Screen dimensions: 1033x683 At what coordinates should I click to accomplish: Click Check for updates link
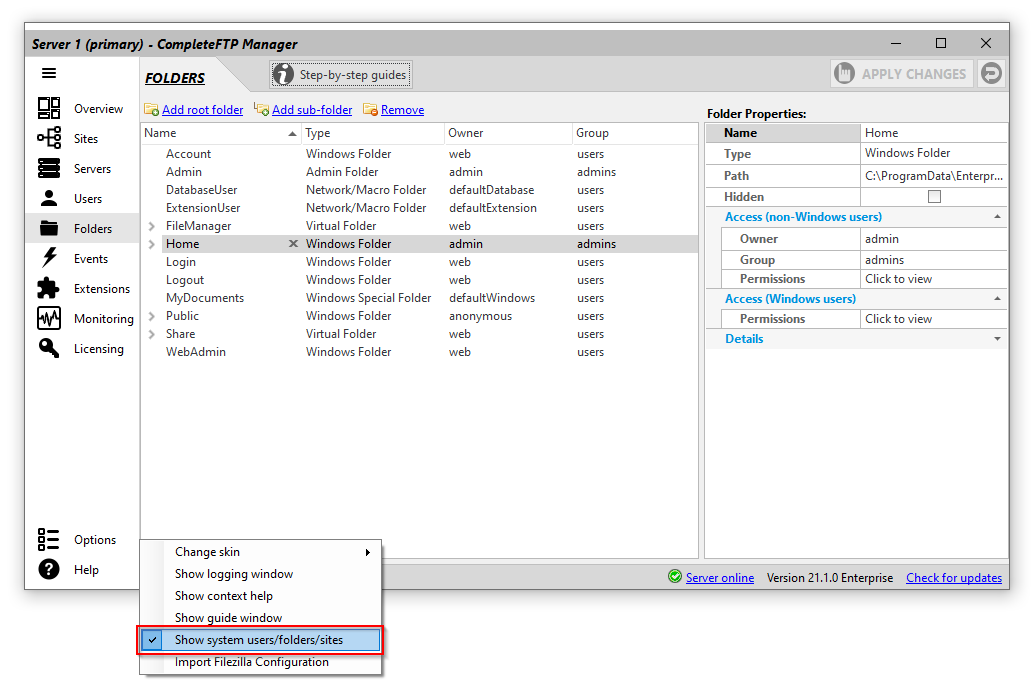point(953,578)
